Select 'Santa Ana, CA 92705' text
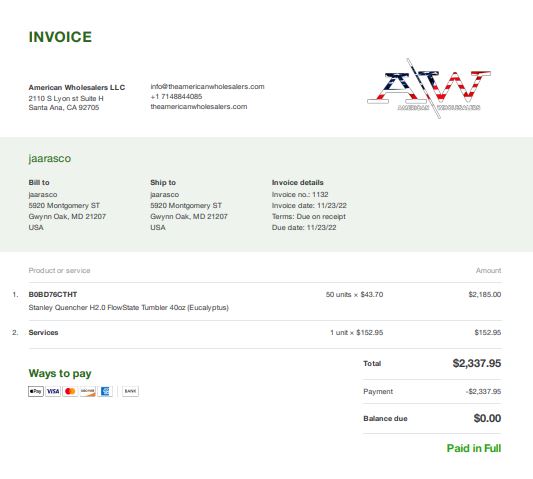533x479 pixels. pos(64,107)
